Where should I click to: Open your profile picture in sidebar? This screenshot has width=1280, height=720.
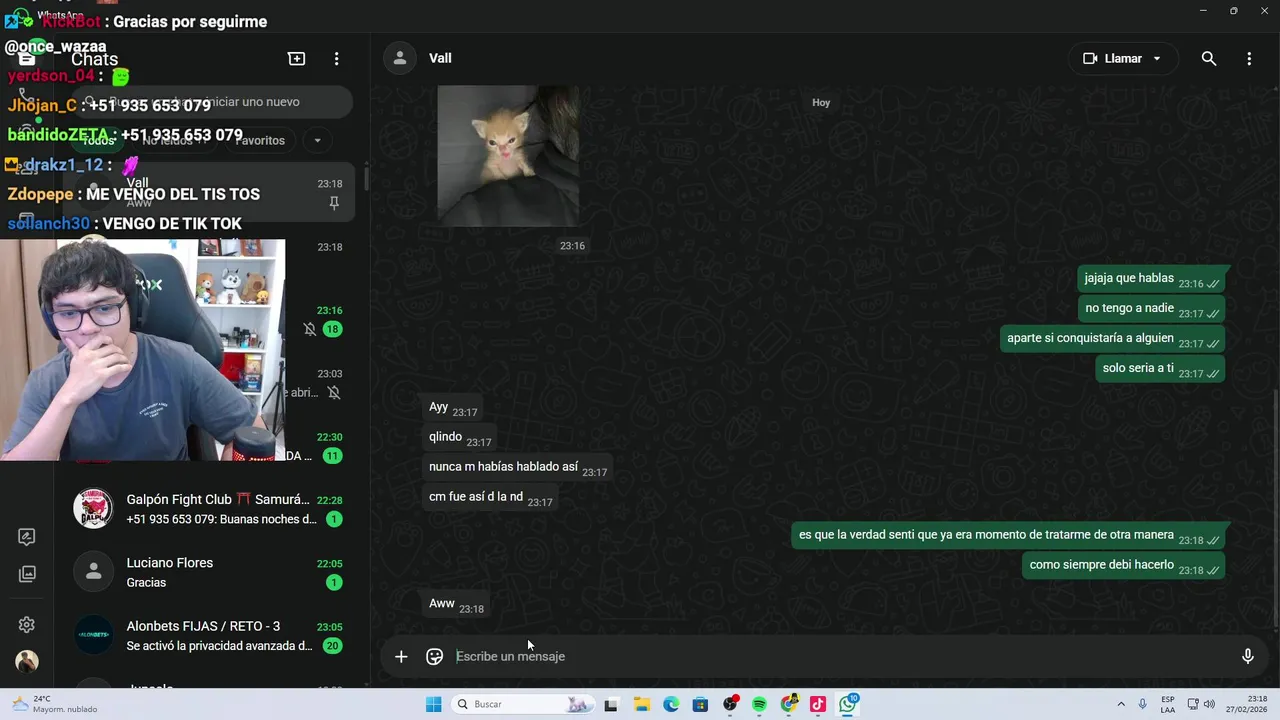tap(27, 662)
